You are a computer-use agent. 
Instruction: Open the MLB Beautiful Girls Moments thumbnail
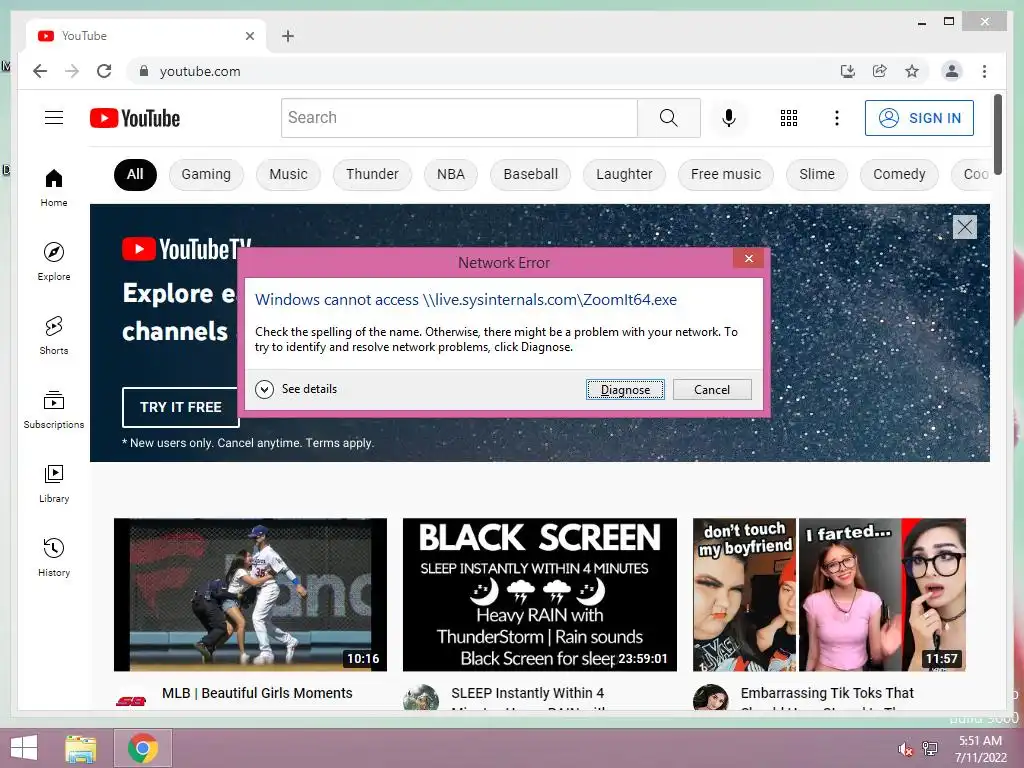pyautogui.click(x=250, y=594)
